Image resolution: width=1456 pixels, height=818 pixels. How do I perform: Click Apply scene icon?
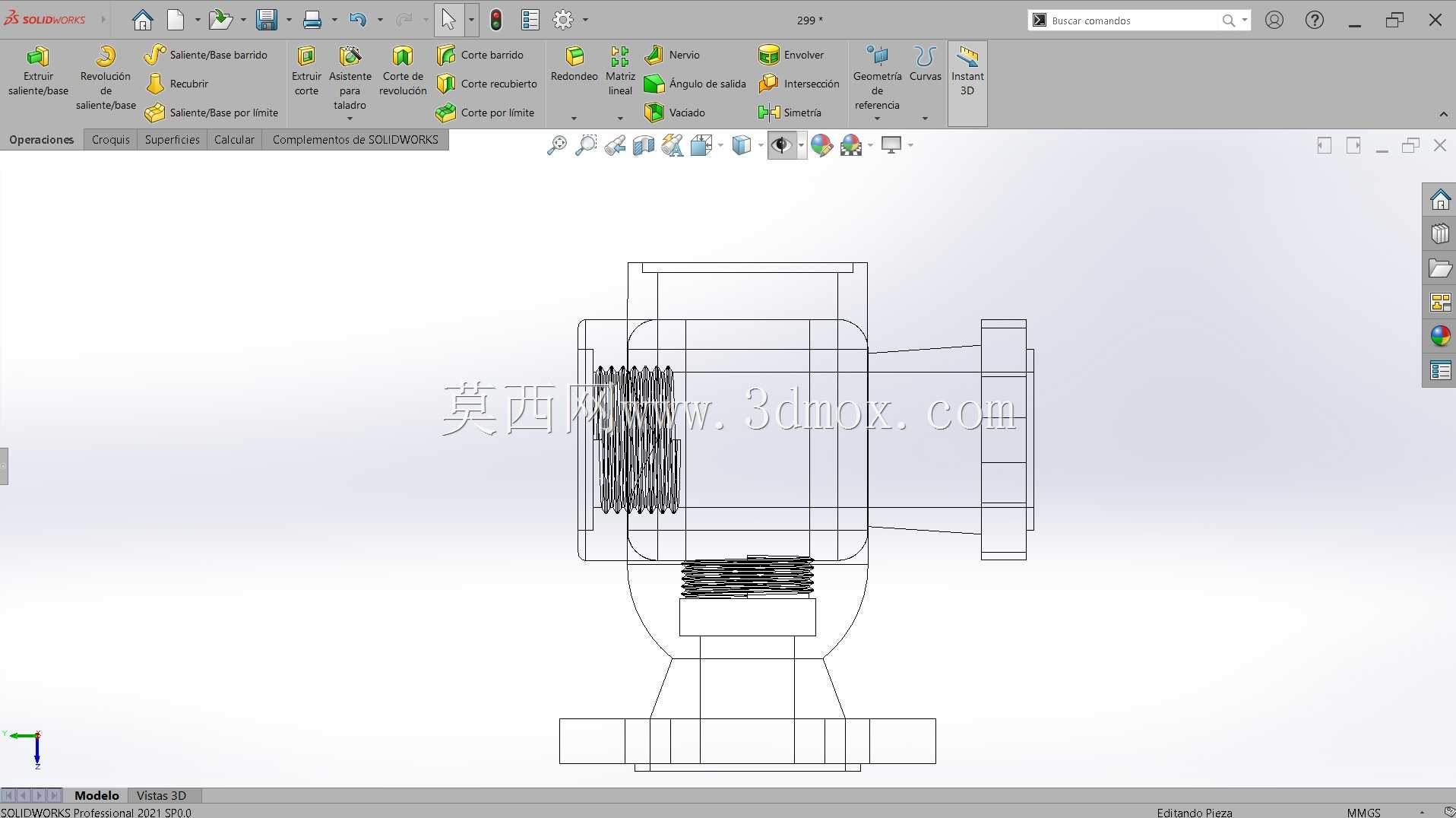(851, 145)
